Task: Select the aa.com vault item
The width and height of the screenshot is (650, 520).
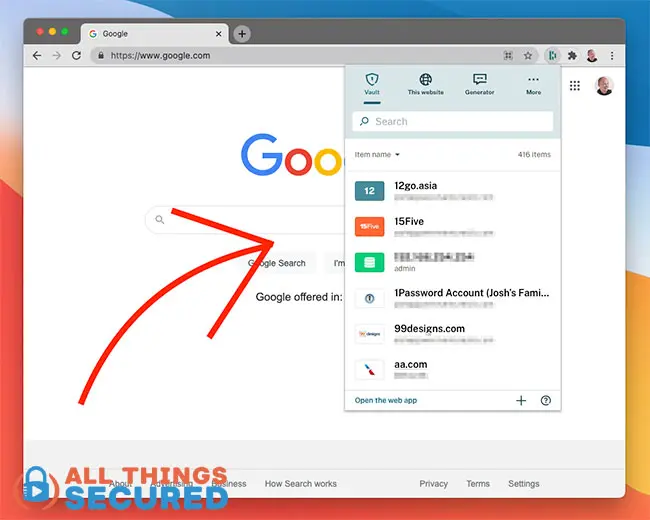Action: point(453,369)
